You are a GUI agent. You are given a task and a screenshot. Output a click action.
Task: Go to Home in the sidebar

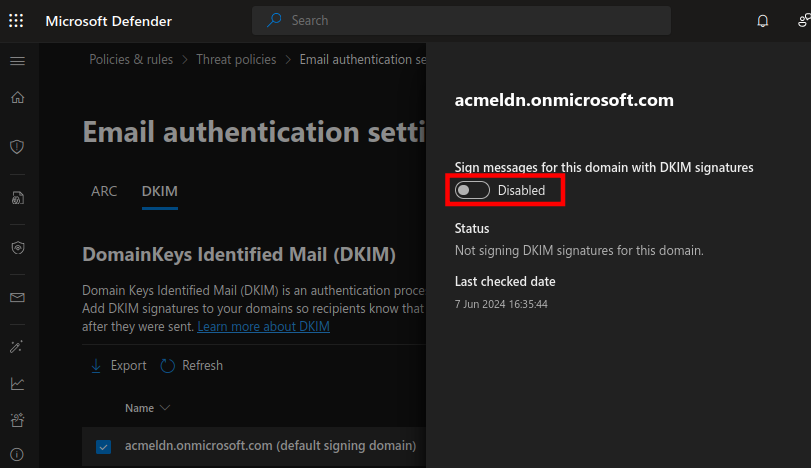tap(17, 98)
